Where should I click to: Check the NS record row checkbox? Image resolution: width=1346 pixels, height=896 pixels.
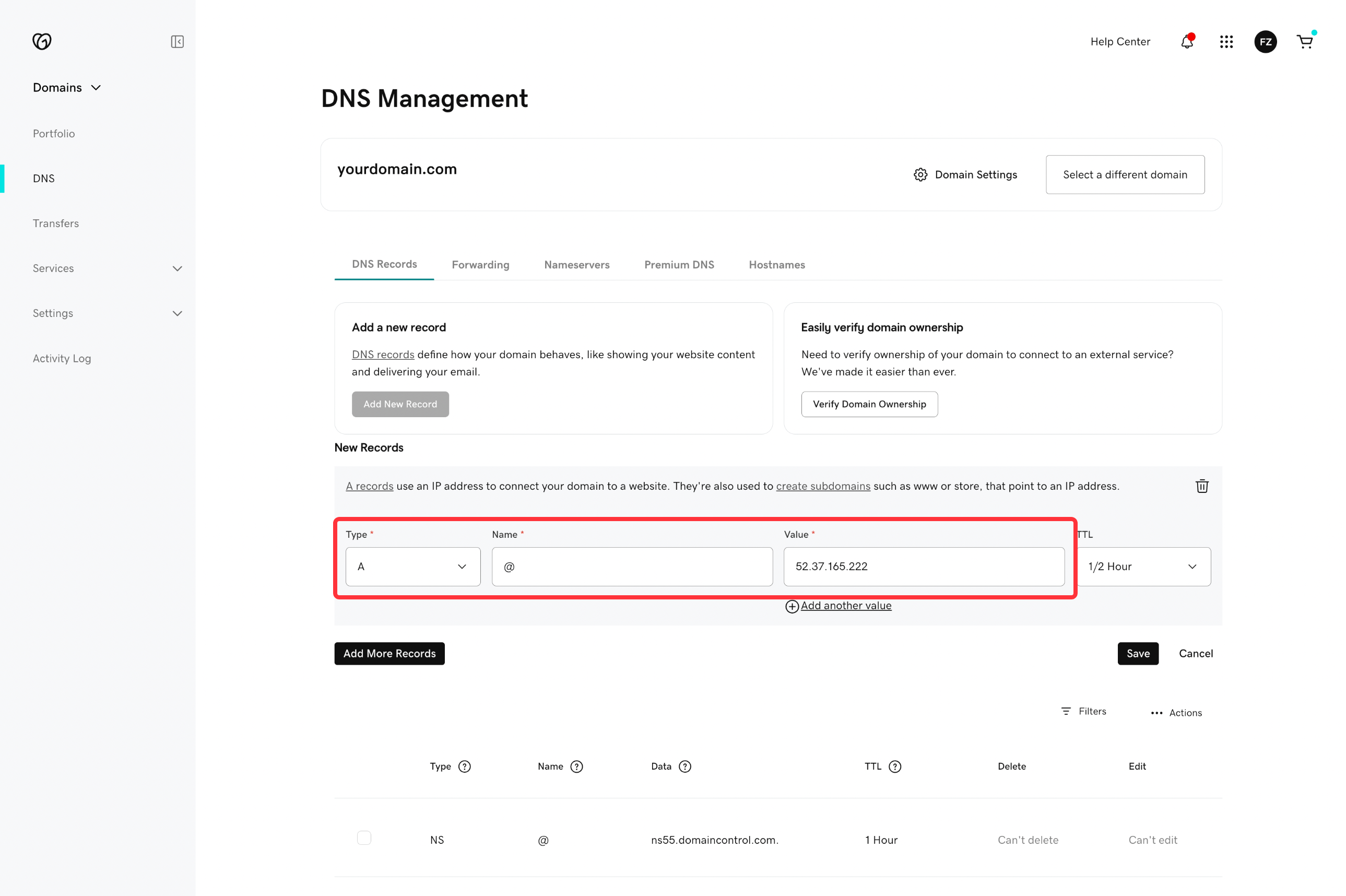point(364,838)
